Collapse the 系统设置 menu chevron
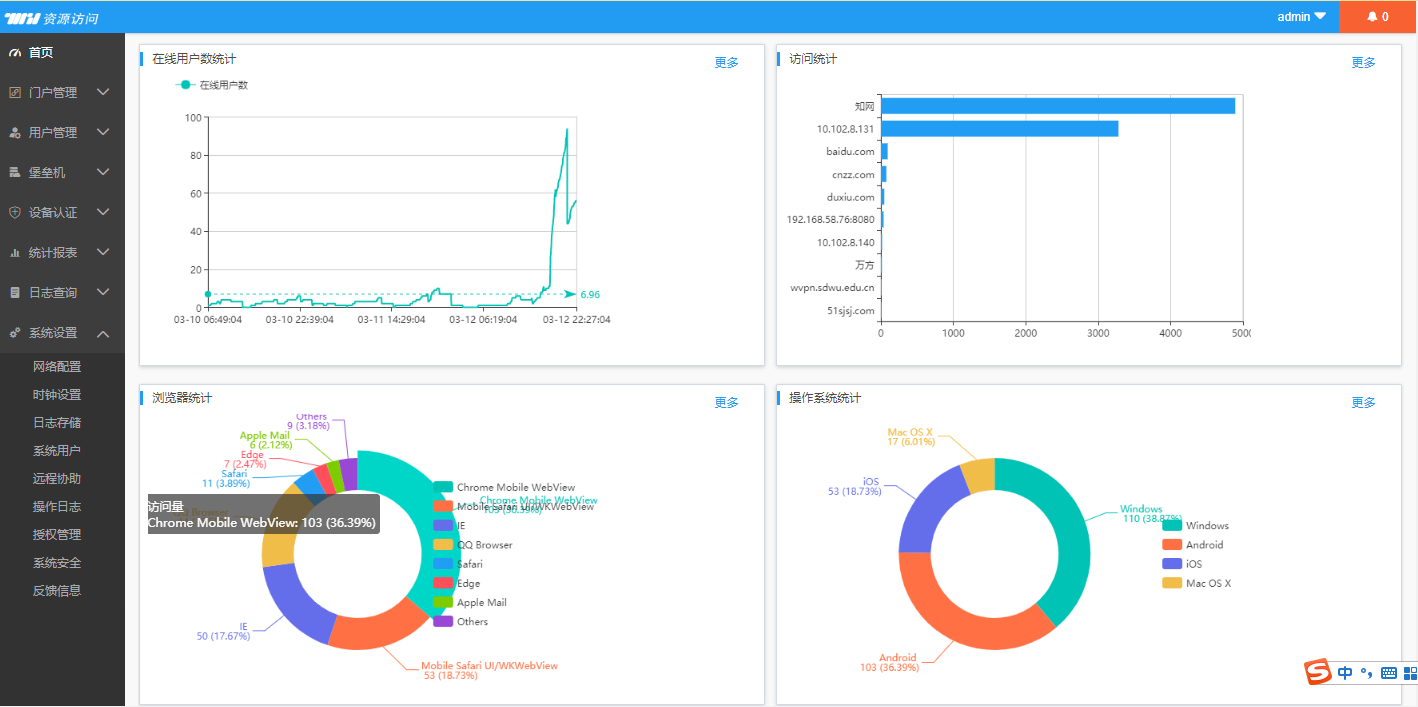The width and height of the screenshot is (1418, 707). [x=103, y=333]
